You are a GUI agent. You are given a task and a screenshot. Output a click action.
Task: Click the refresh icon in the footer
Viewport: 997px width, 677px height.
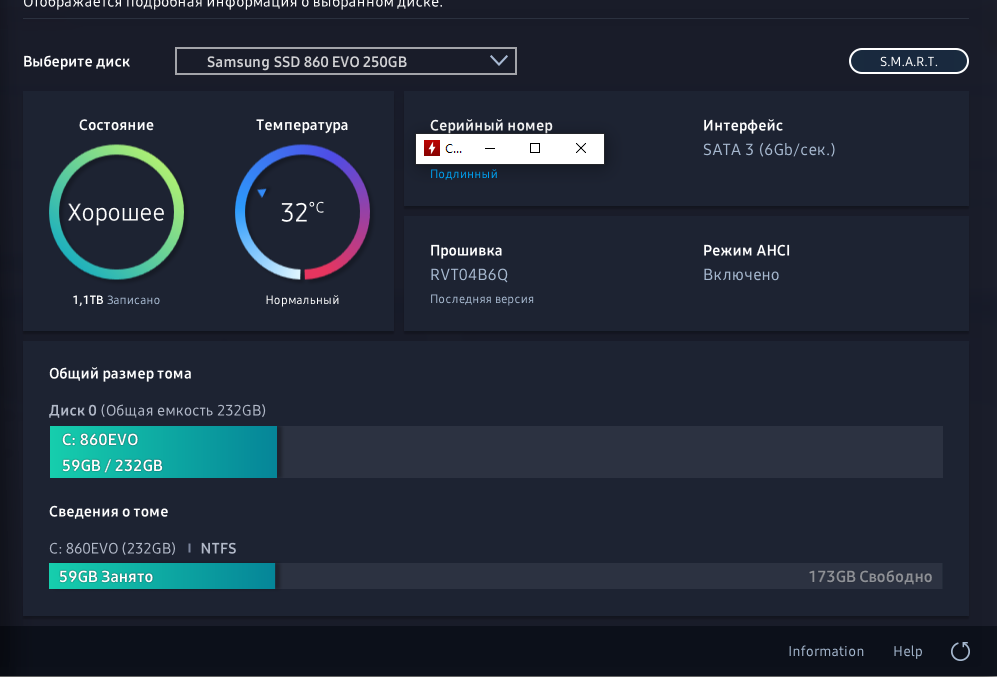point(960,651)
